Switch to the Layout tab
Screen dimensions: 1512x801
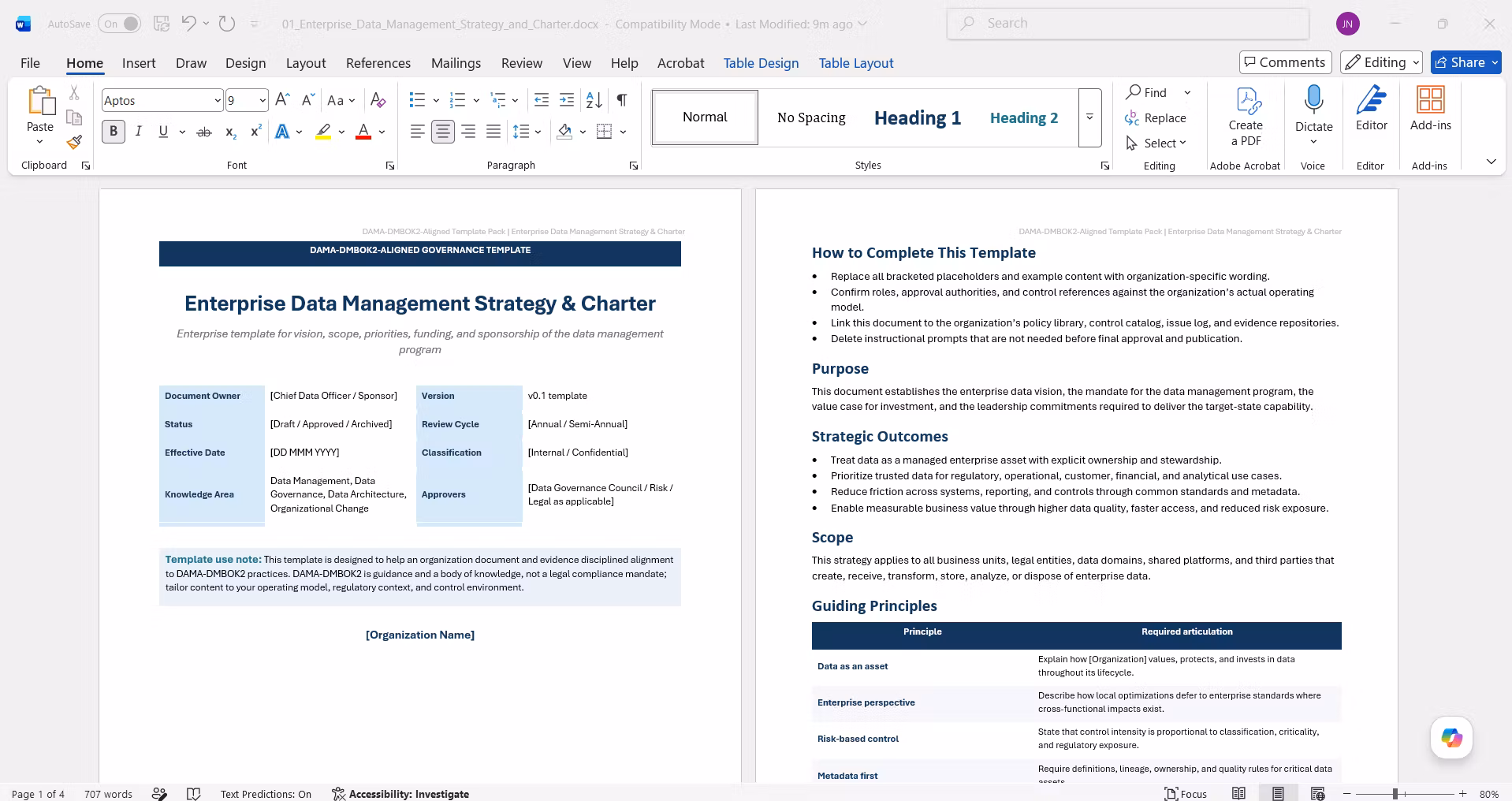click(x=306, y=63)
